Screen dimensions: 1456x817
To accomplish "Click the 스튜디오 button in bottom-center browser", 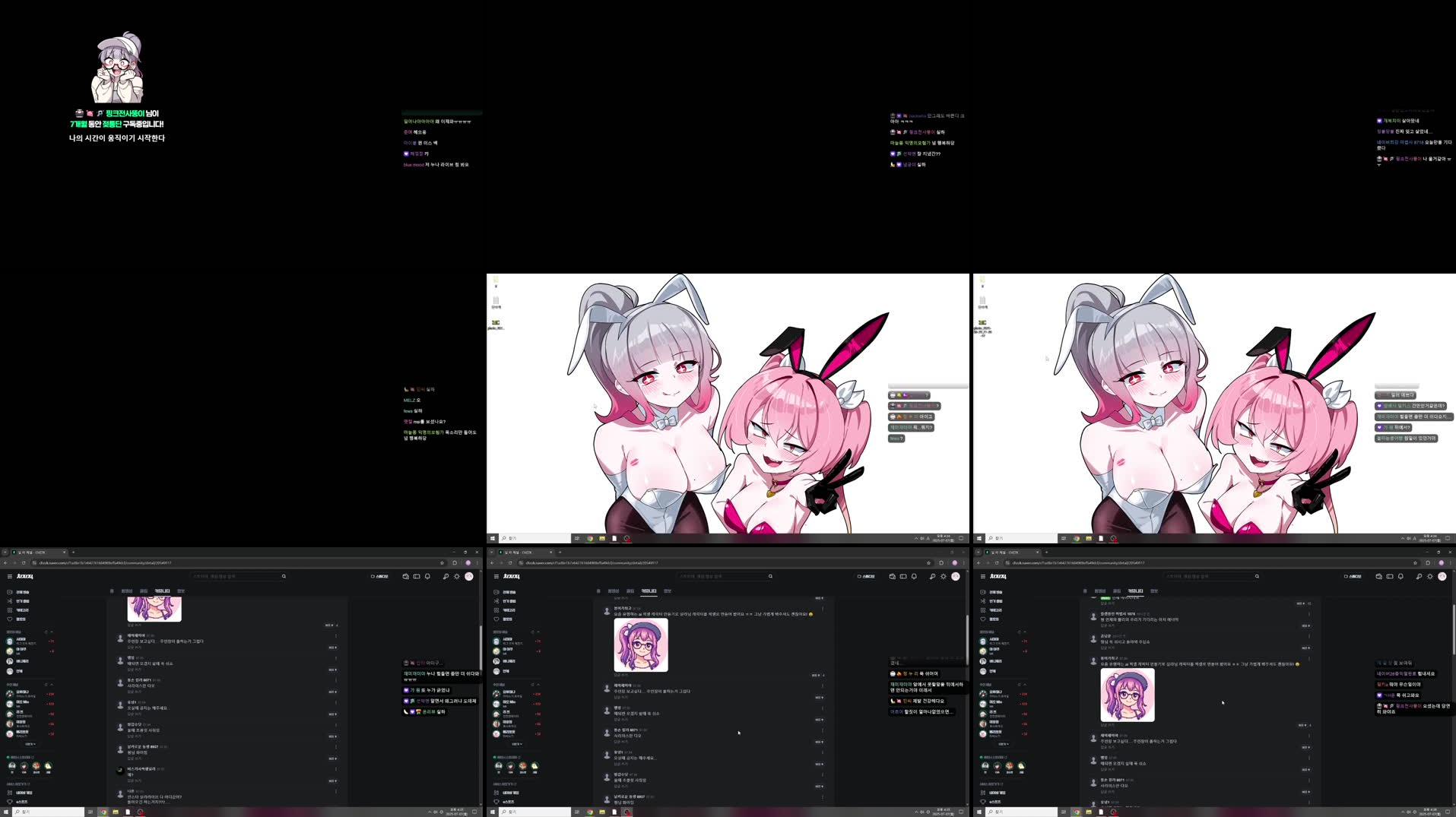I will tap(866, 576).
